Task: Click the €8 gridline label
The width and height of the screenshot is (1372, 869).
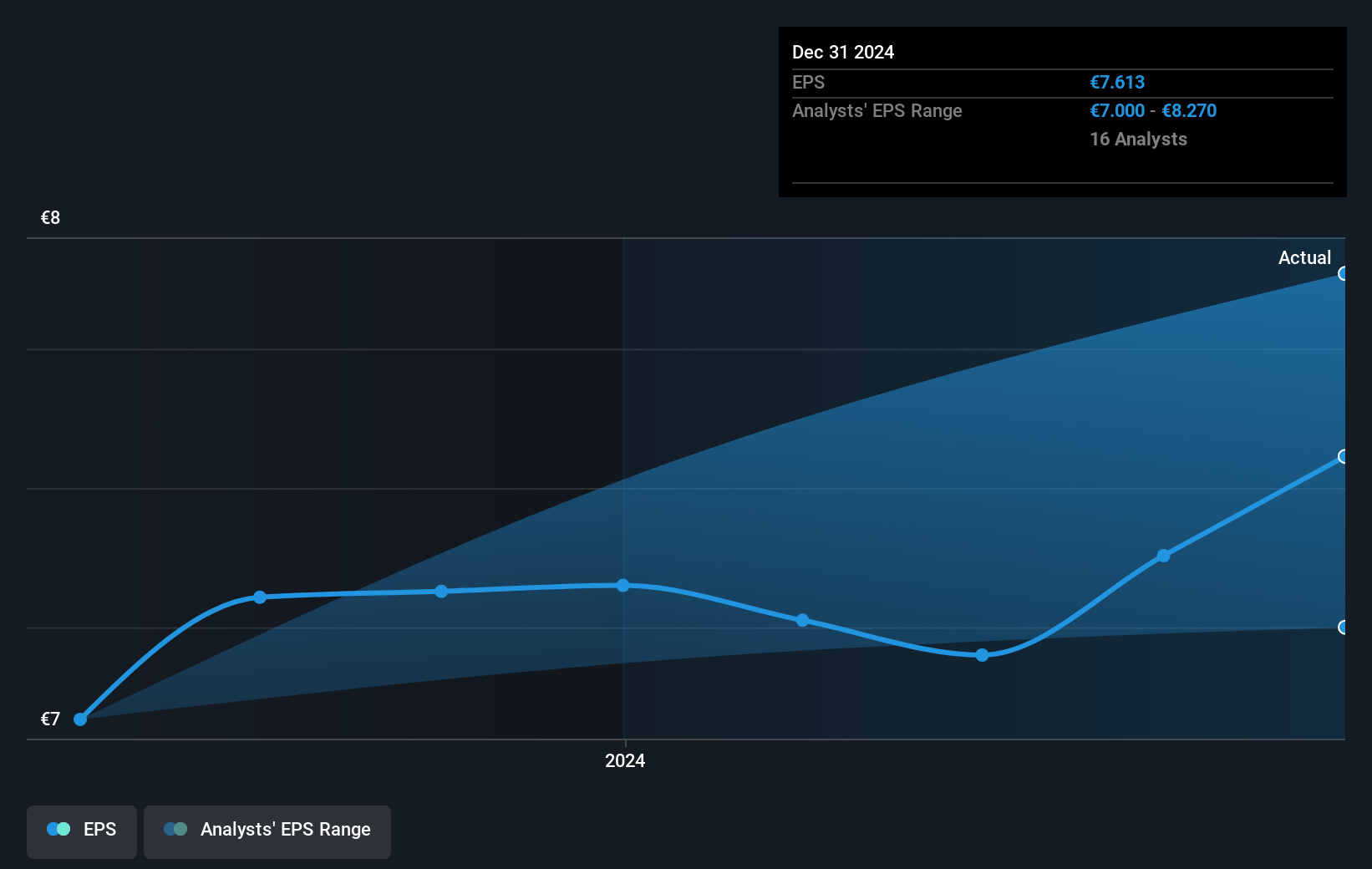Action: point(49,217)
